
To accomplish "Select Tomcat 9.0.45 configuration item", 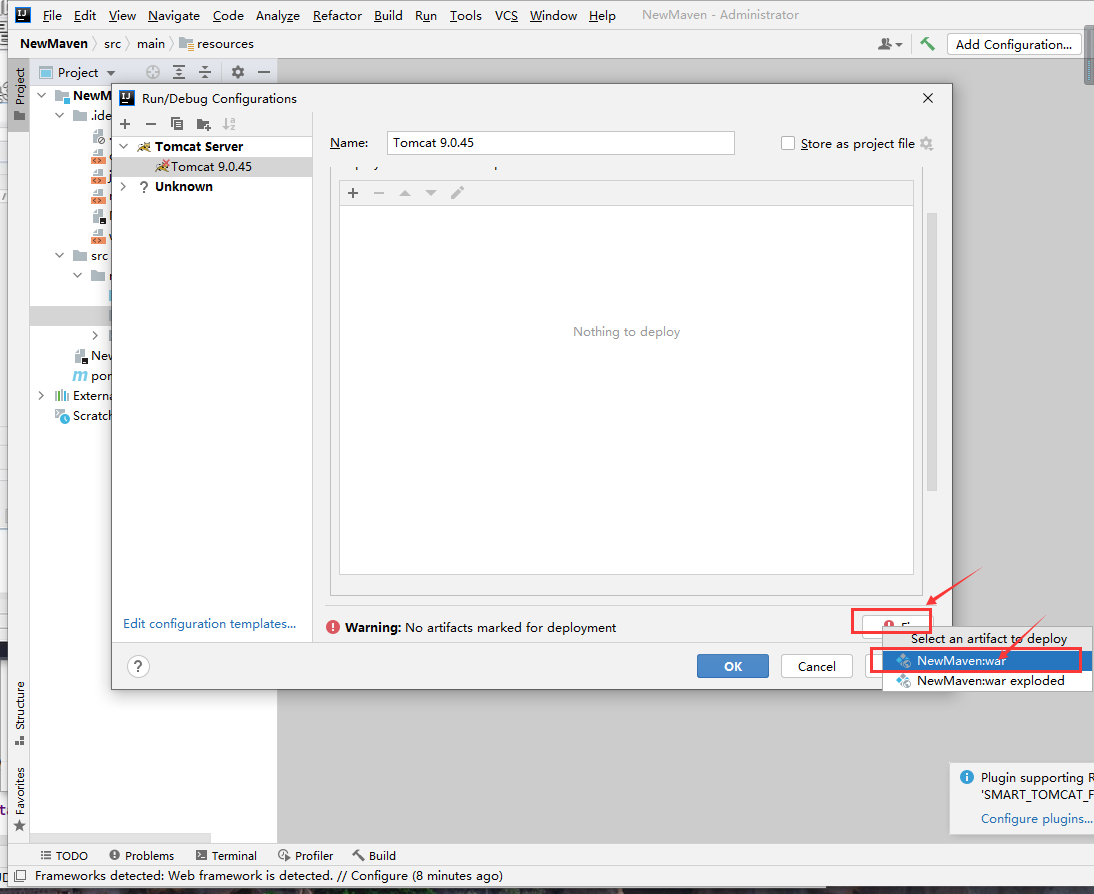I will (212, 167).
